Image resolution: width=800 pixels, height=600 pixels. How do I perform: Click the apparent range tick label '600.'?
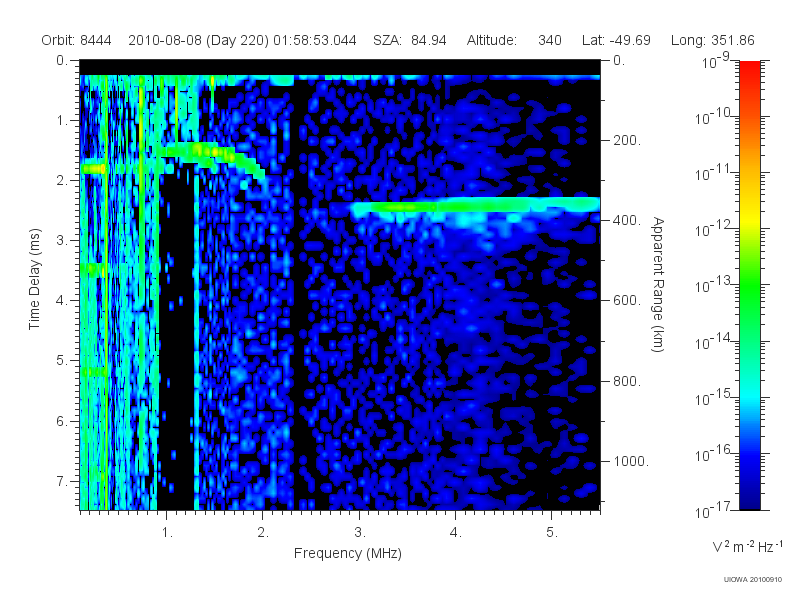coord(627,301)
